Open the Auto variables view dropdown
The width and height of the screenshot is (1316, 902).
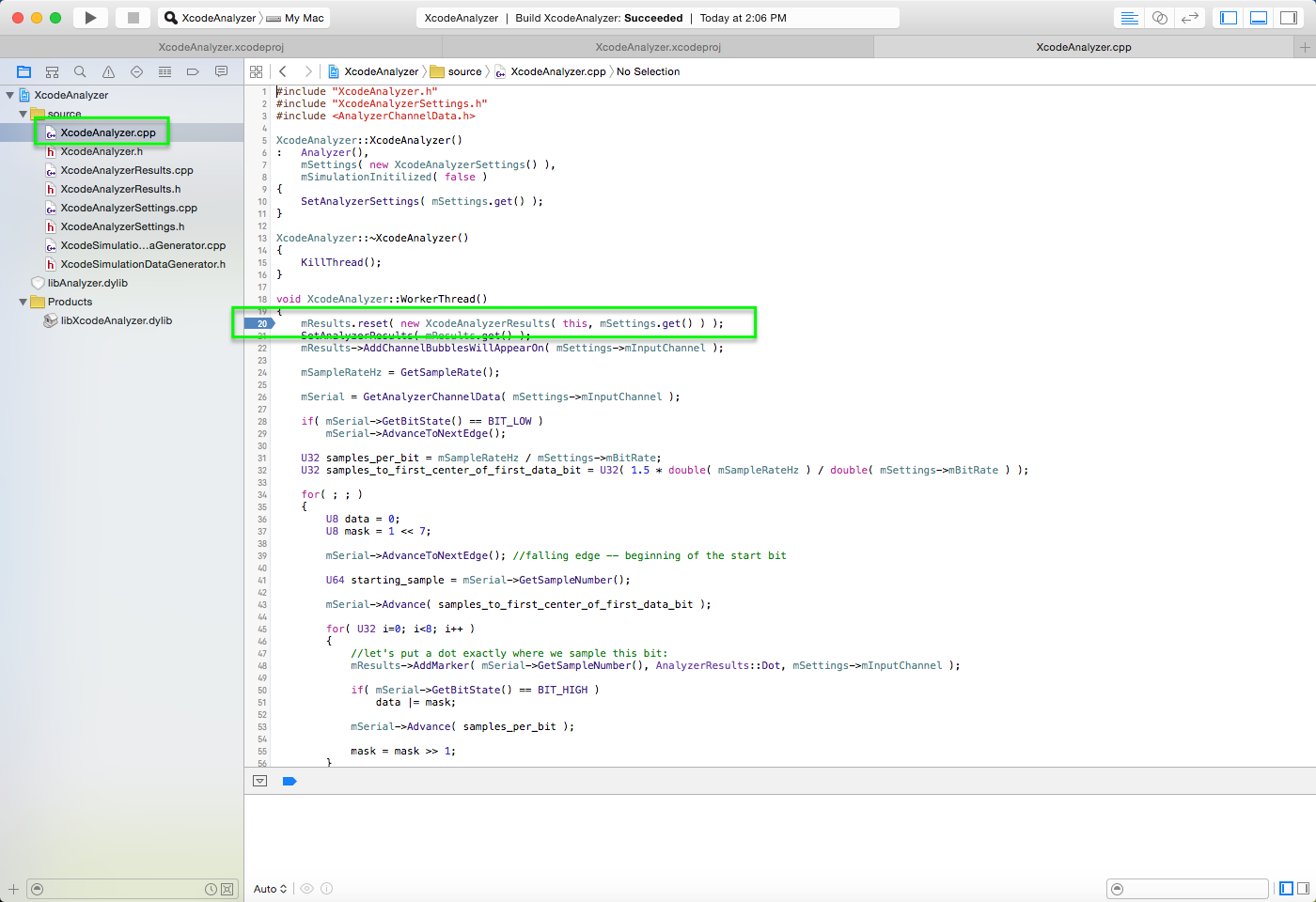pos(270,889)
